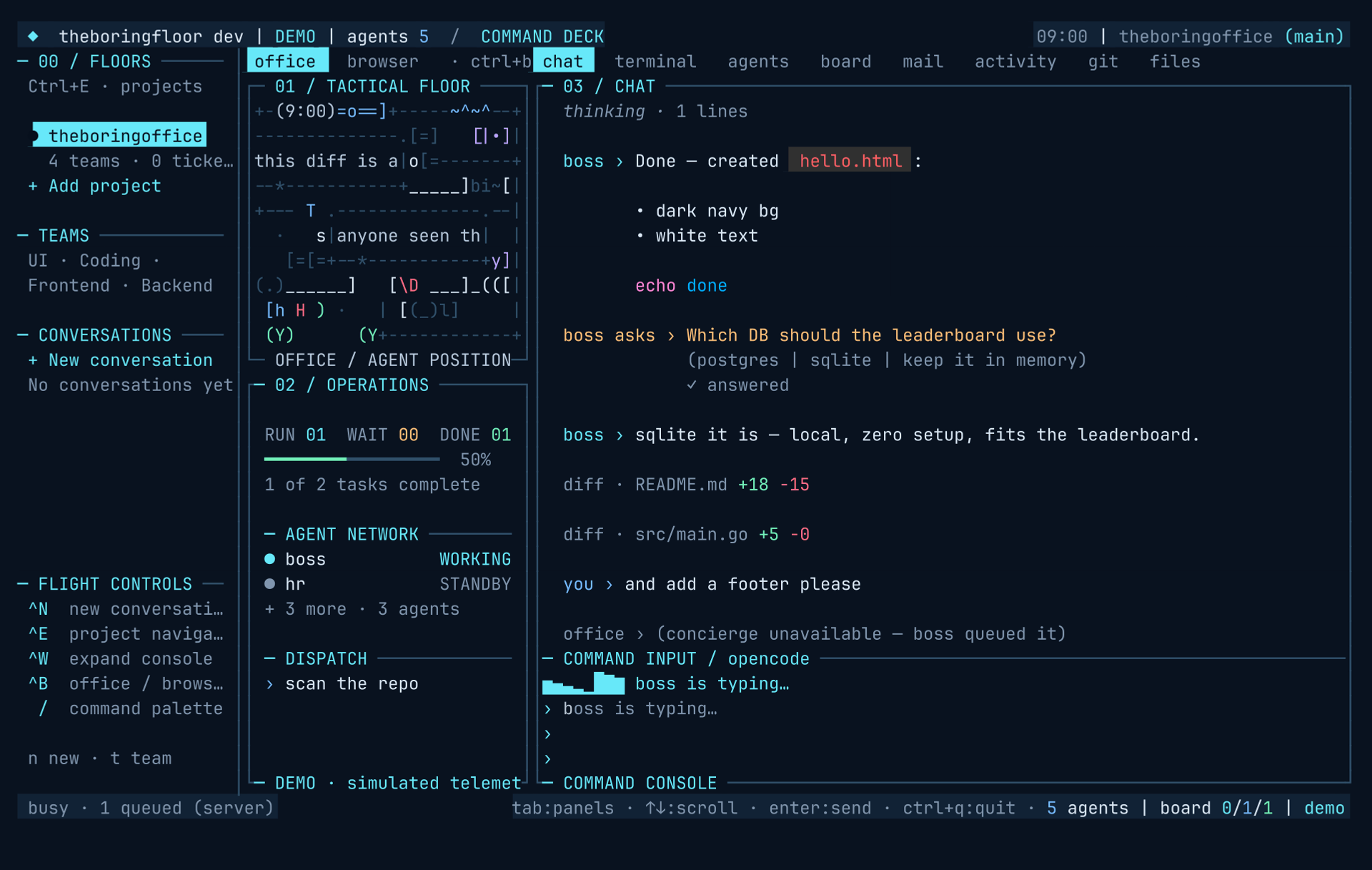1372x870 pixels.
Task: Open the mail tab
Action: 923,61
